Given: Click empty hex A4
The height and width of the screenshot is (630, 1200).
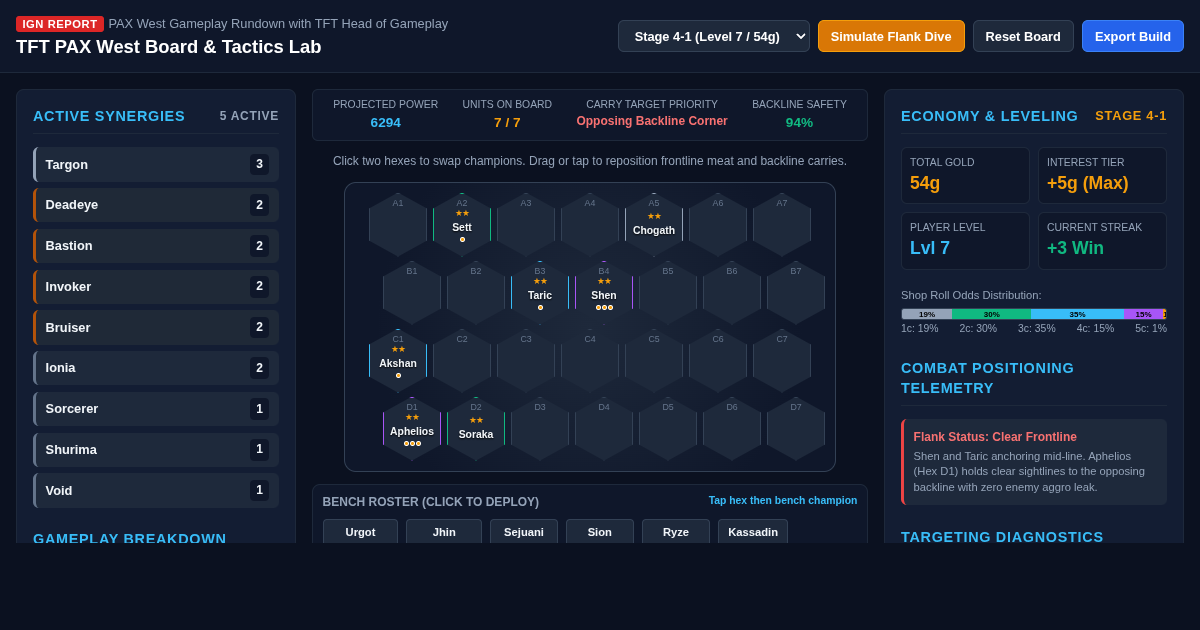Looking at the screenshot, I should [590, 225].
